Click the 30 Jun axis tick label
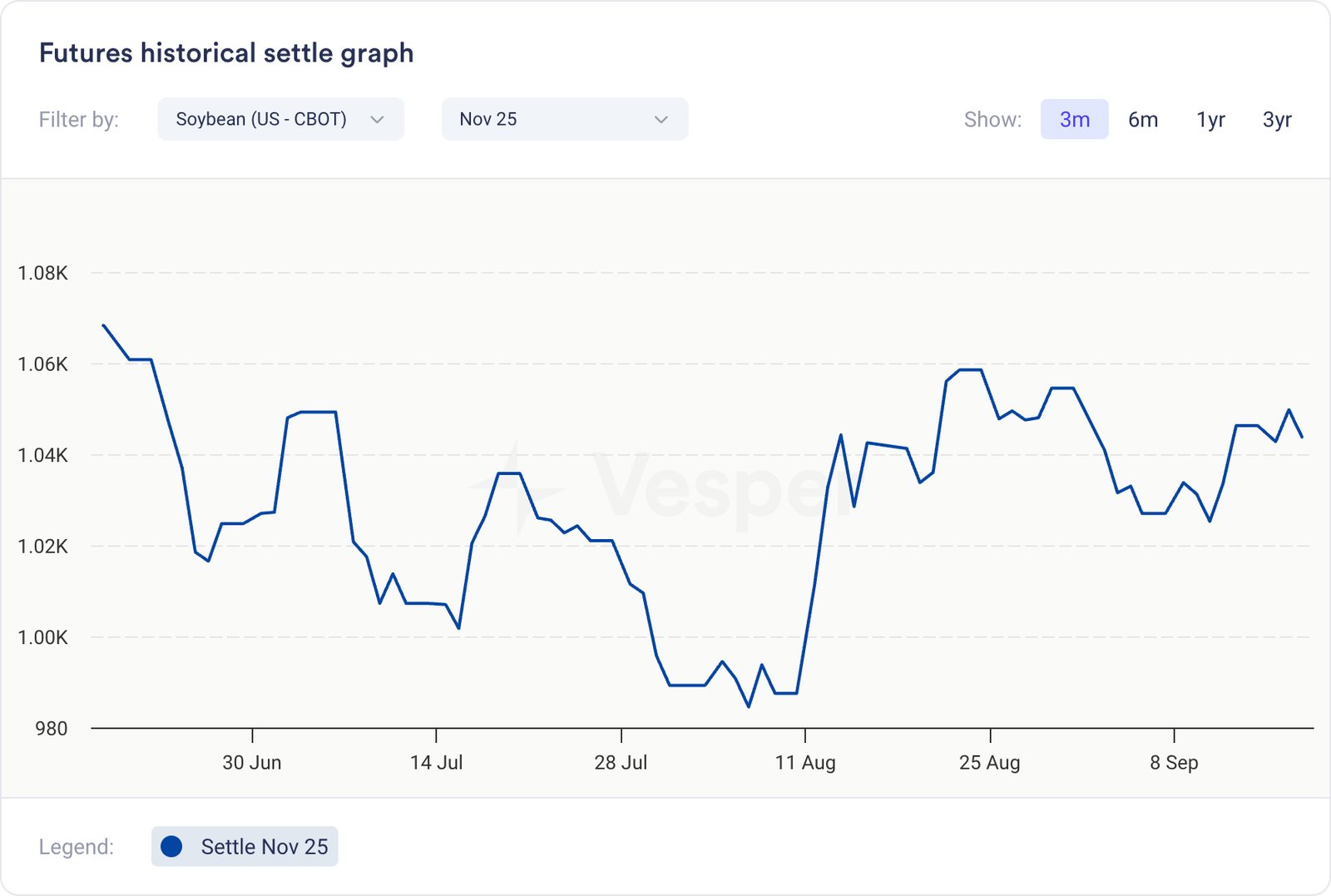Viewport: 1331px width, 896px height. point(252,762)
